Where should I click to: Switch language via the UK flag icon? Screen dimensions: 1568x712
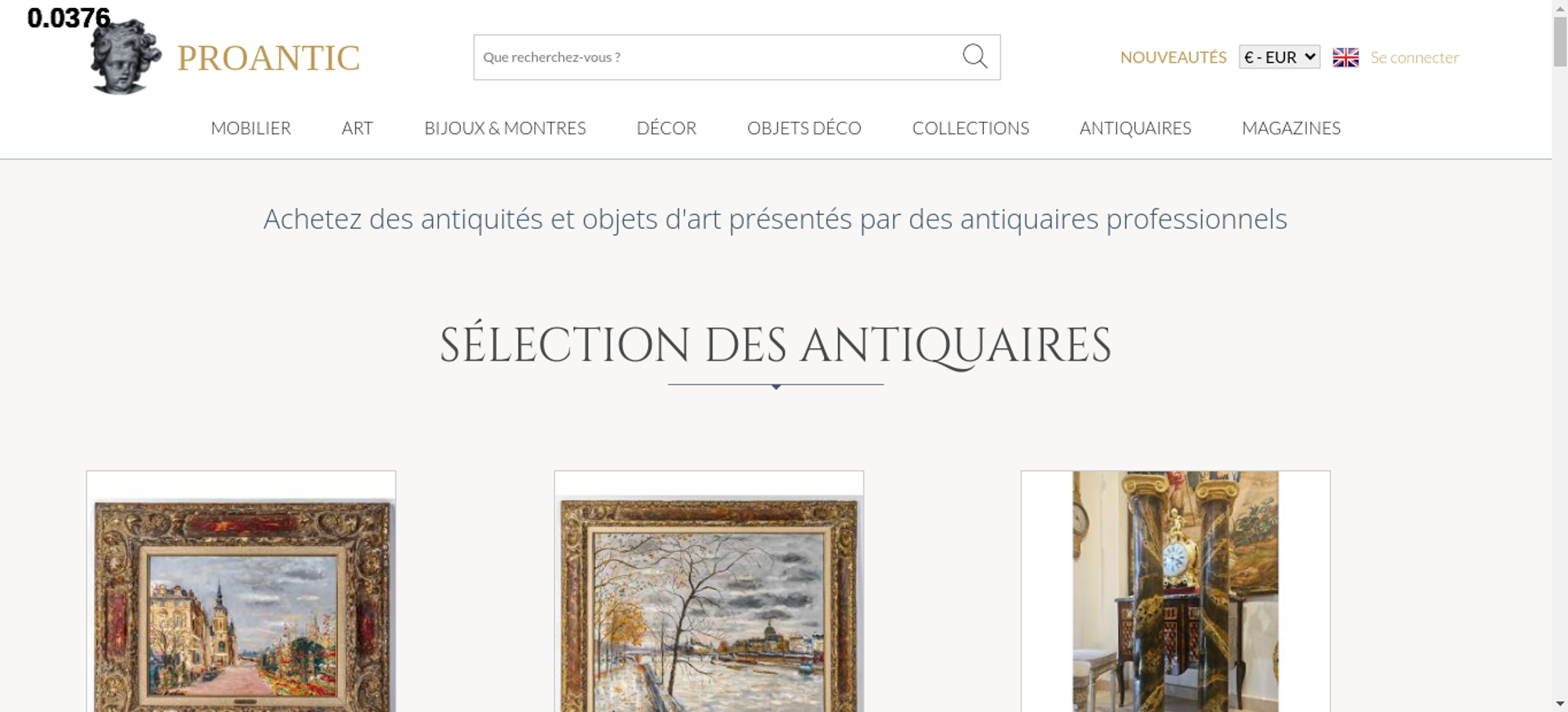[x=1345, y=57]
